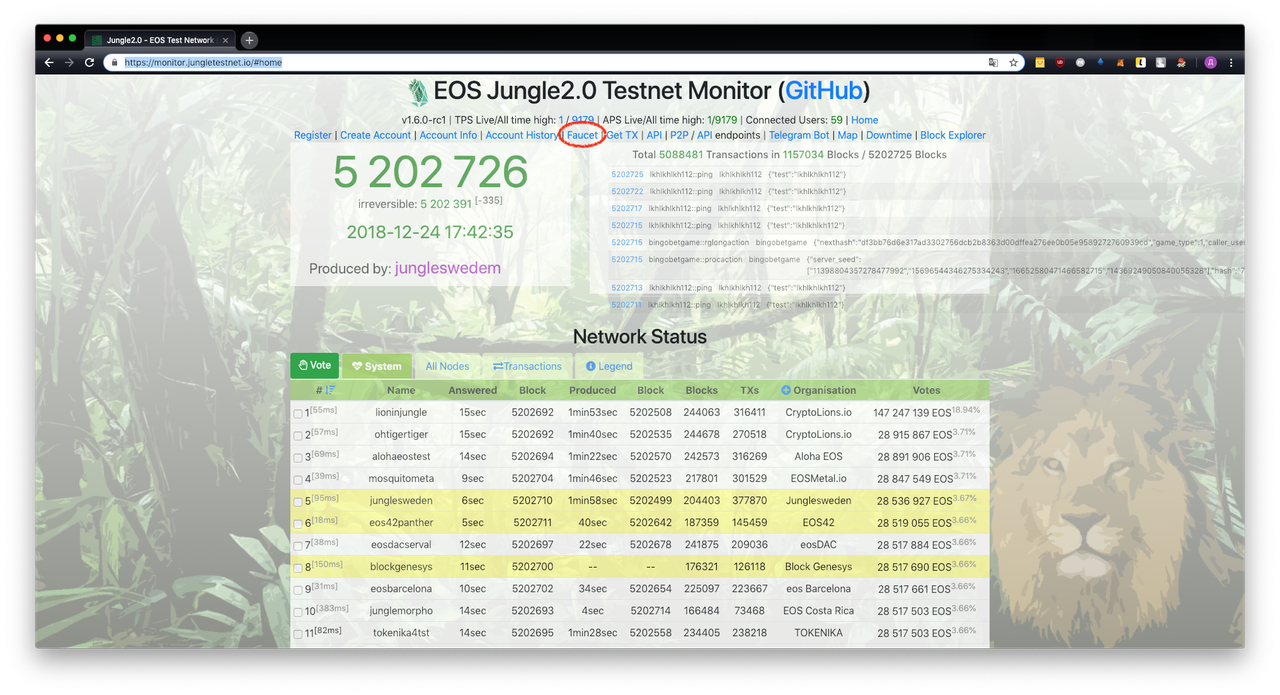Open block 5202725 in the transaction list
Screen dimensions: 1280x695
(627, 174)
